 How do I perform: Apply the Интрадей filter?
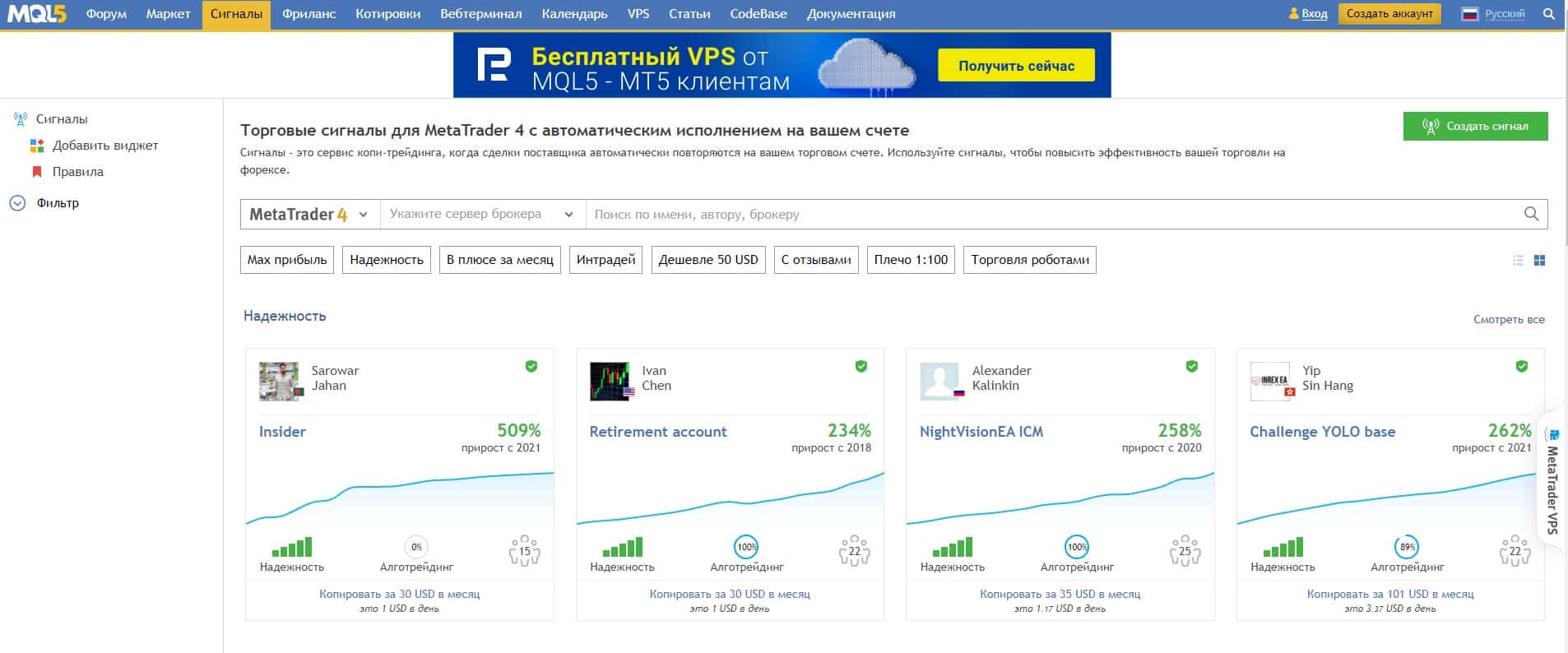pyautogui.click(x=605, y=260)
